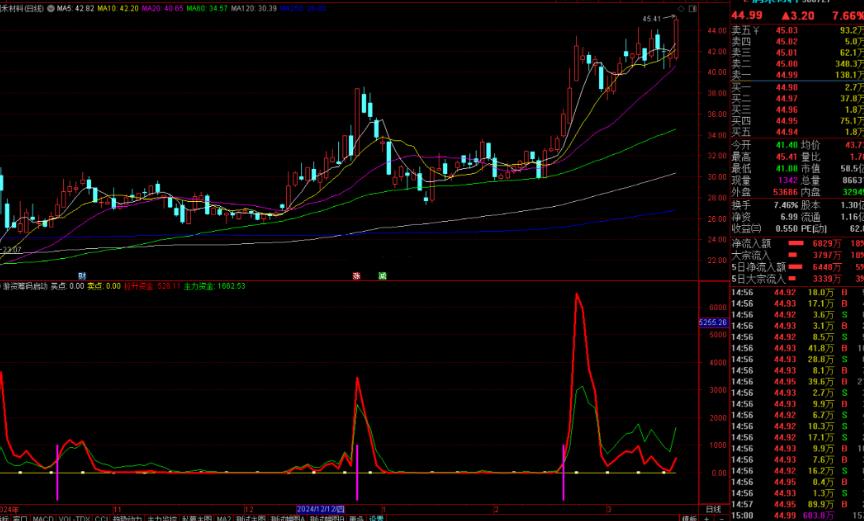
Task: Open the CCI indicator tab
Action: coord(102,518)
